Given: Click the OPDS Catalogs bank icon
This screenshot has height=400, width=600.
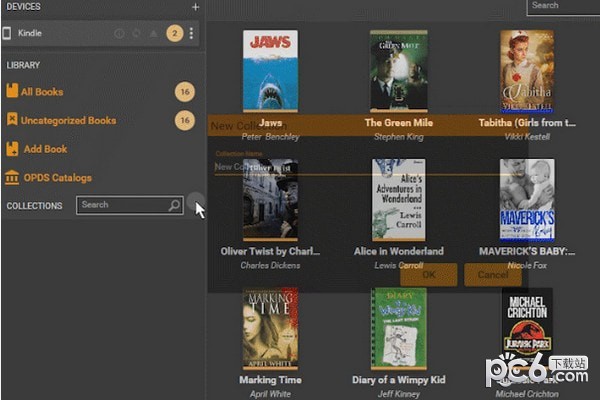Looking at the screenshot, I should (12, 178).
